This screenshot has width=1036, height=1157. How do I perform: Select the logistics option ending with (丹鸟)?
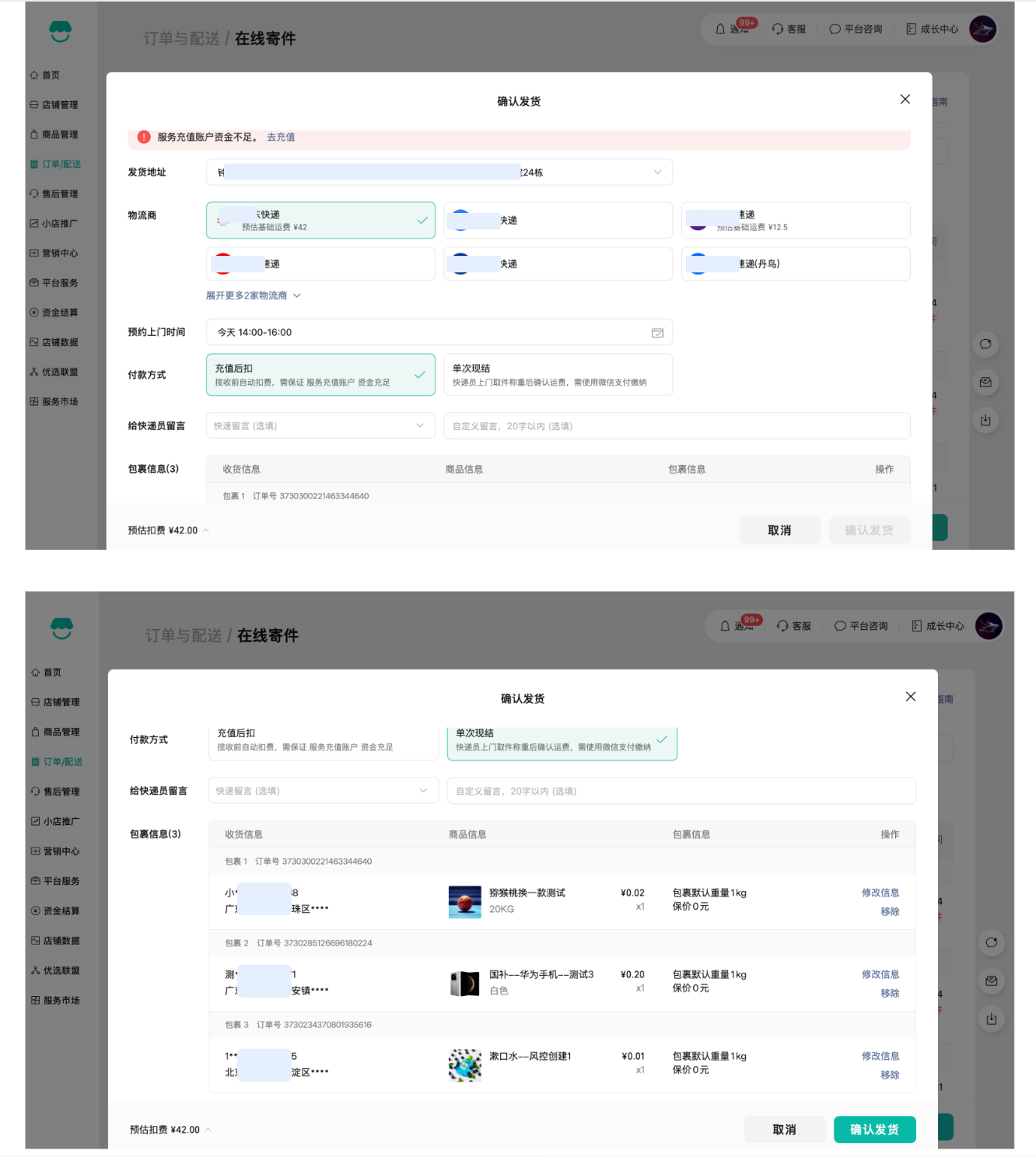coord(795,264)
